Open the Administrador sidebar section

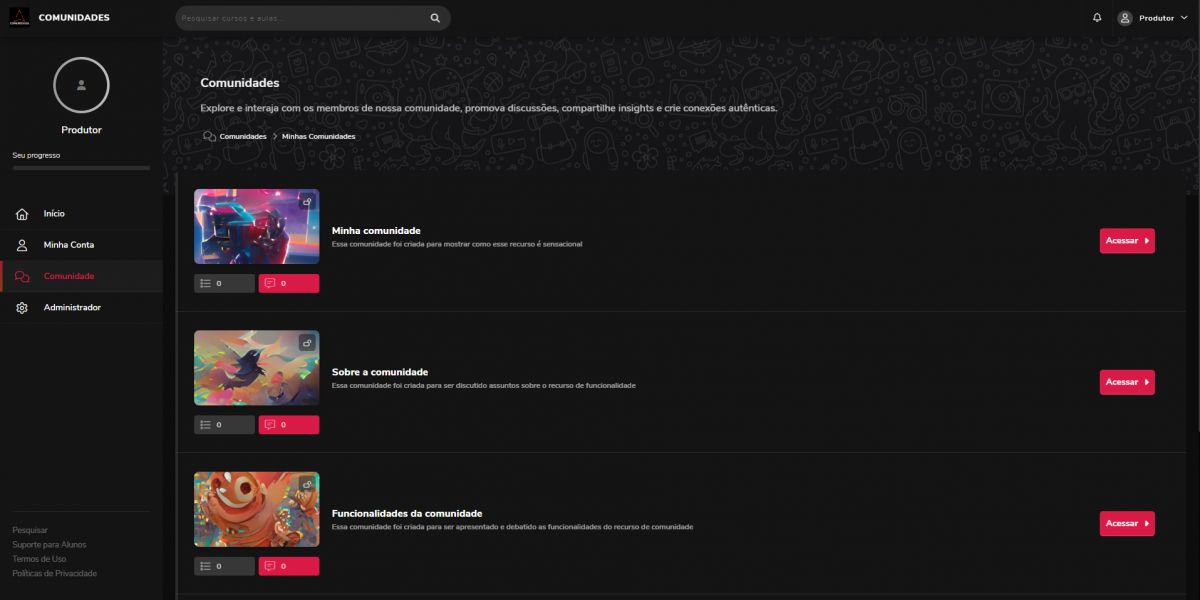pos(72,308)
